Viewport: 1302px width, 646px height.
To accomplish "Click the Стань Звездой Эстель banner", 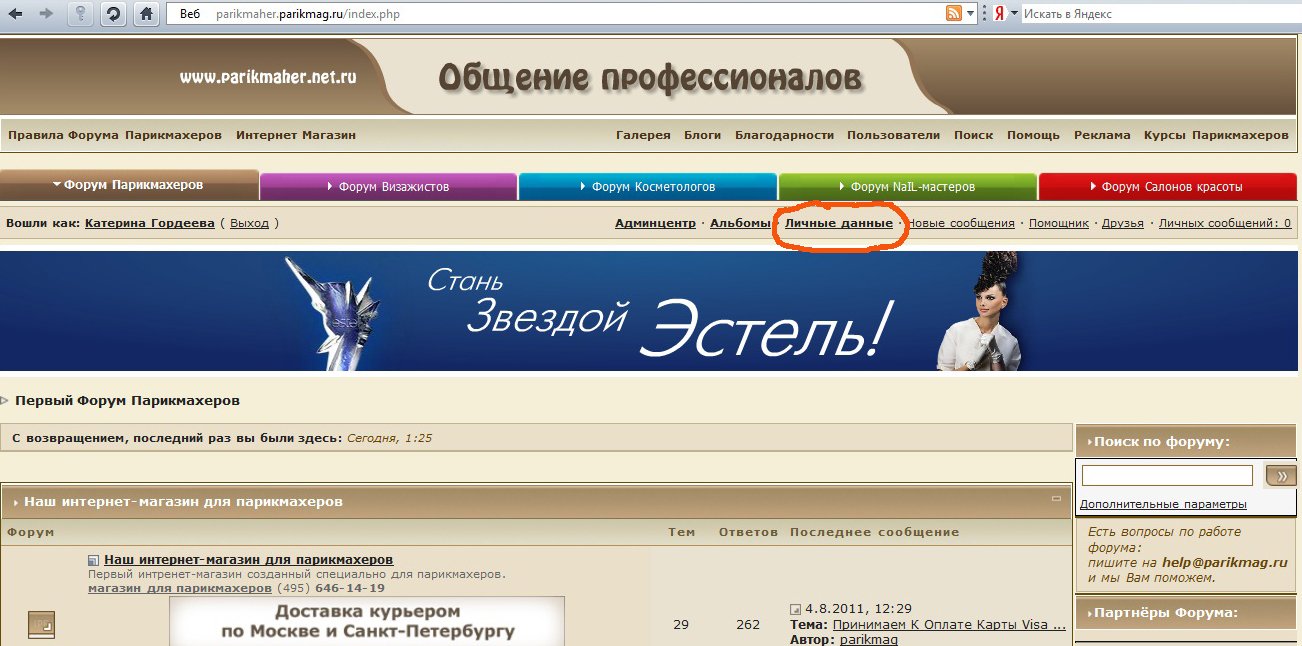I will (649, 311).
